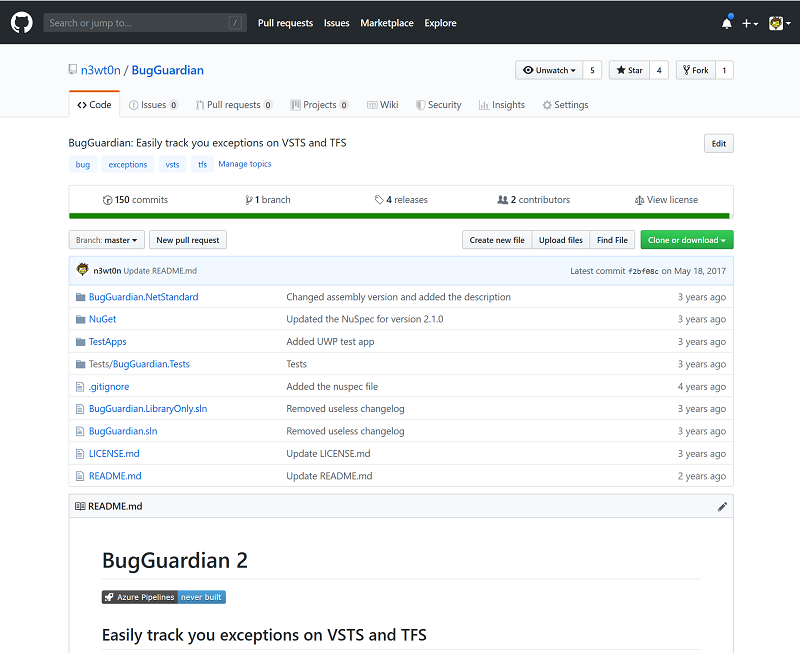Click the green language bar
The image size is (800, 653).
pyautogui.click(x=399, y=216)
